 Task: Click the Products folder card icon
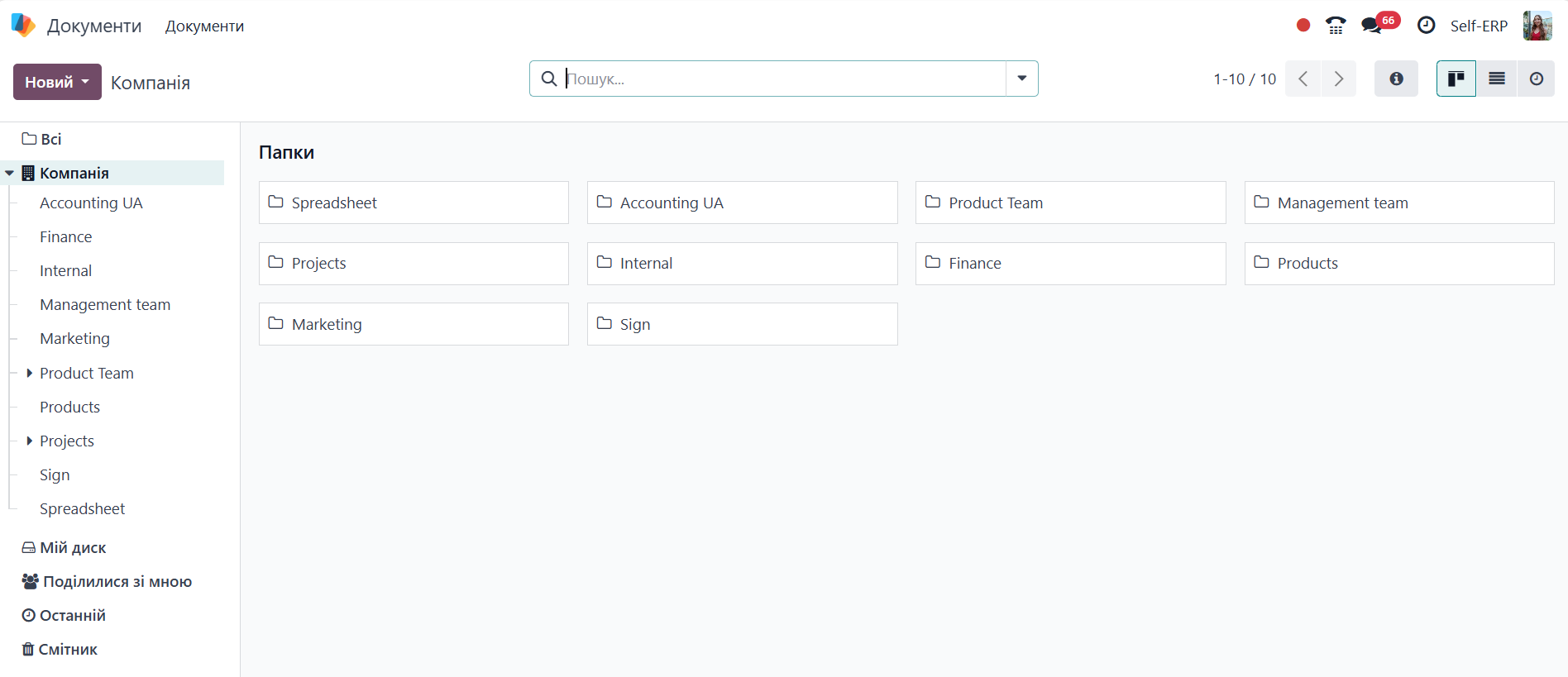coord(1261,262)
